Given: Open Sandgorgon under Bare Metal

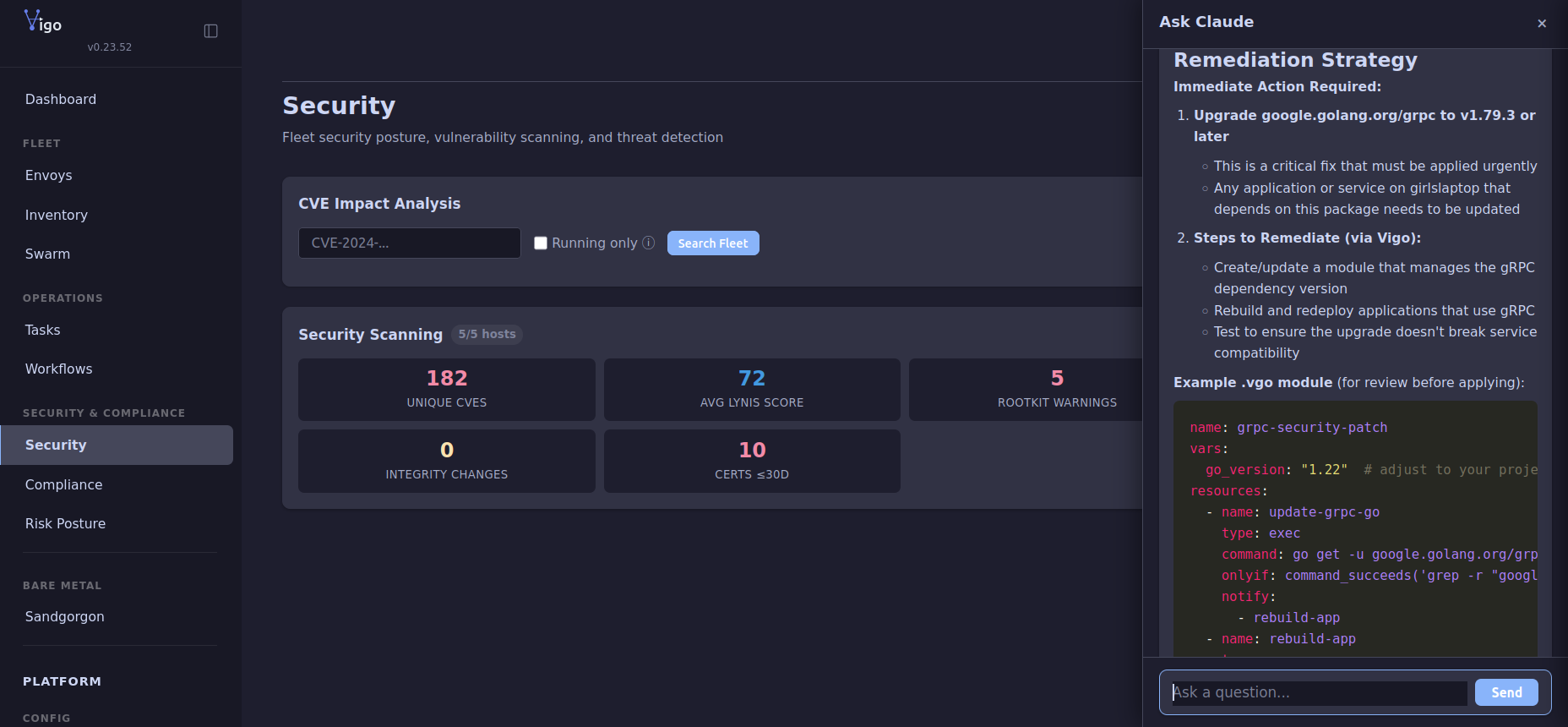Looking at the screenshot, I should coord(117,617).
